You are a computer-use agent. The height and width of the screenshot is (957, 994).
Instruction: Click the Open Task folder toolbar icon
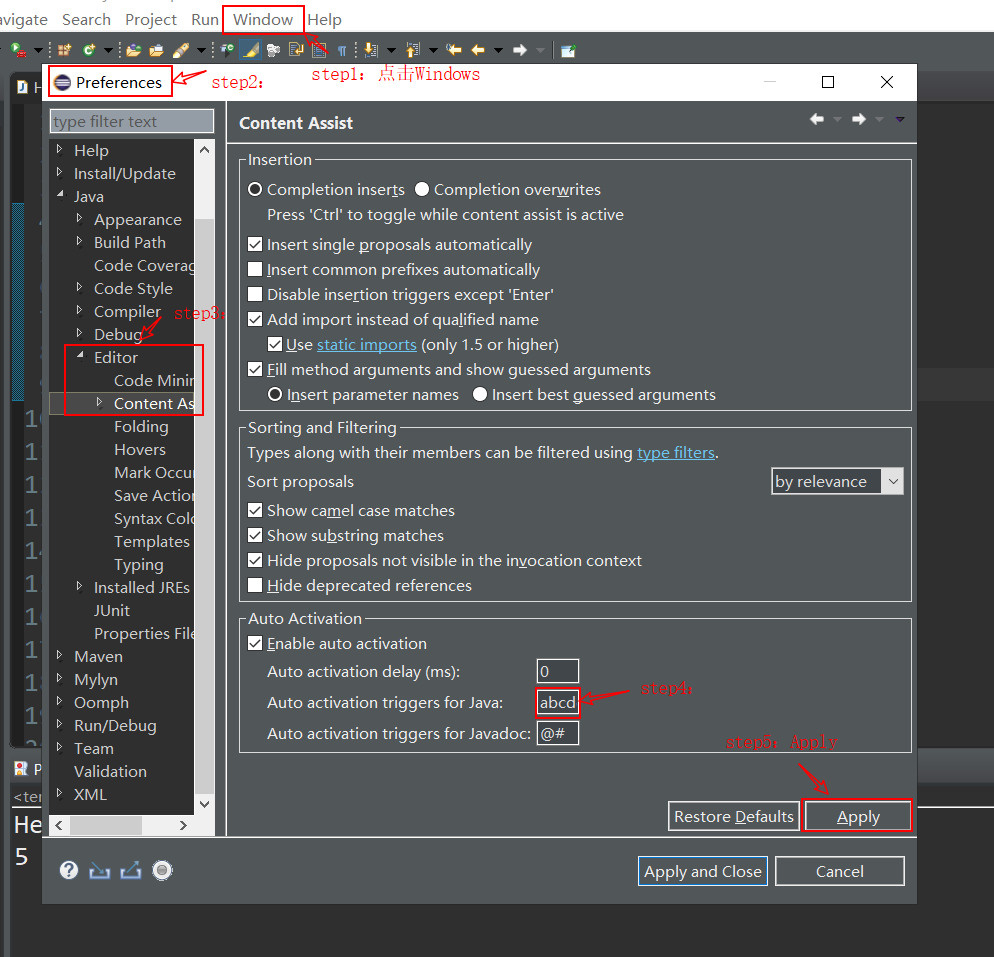(156, 49)
